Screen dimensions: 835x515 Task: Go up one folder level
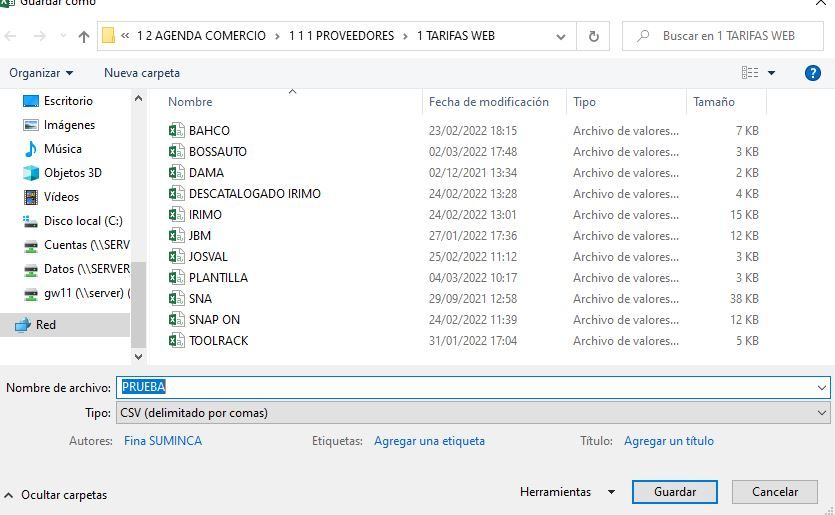point(84,36)
